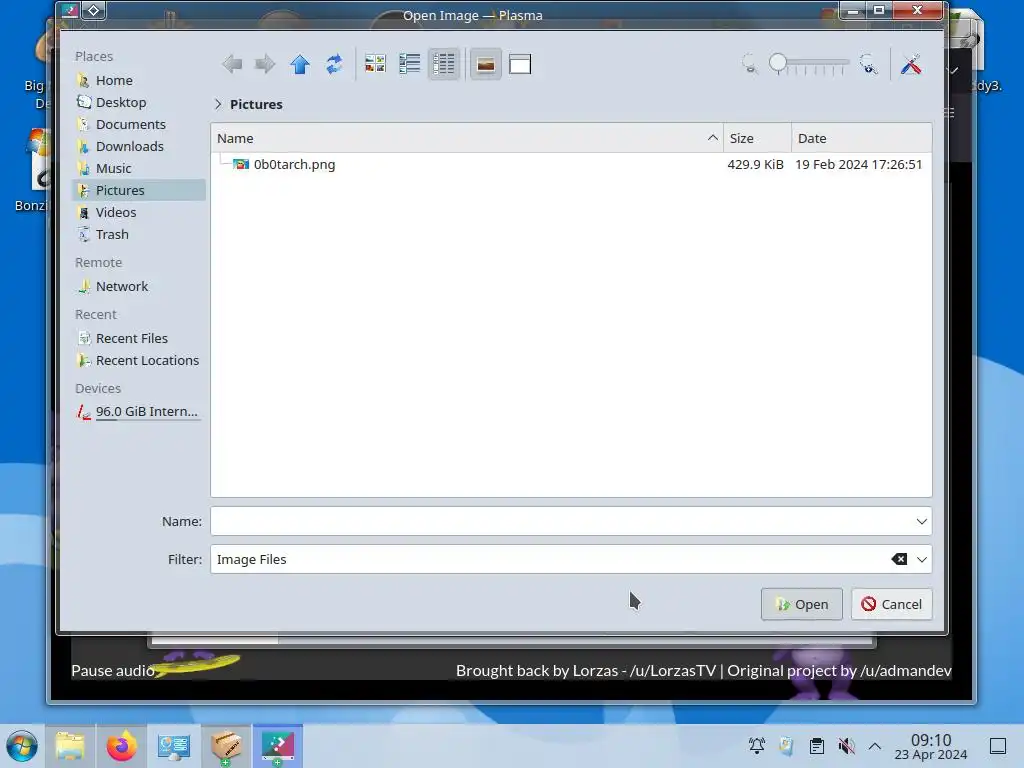Open the file manager from taskbar

pyautogui.click(x=70, y=746)
